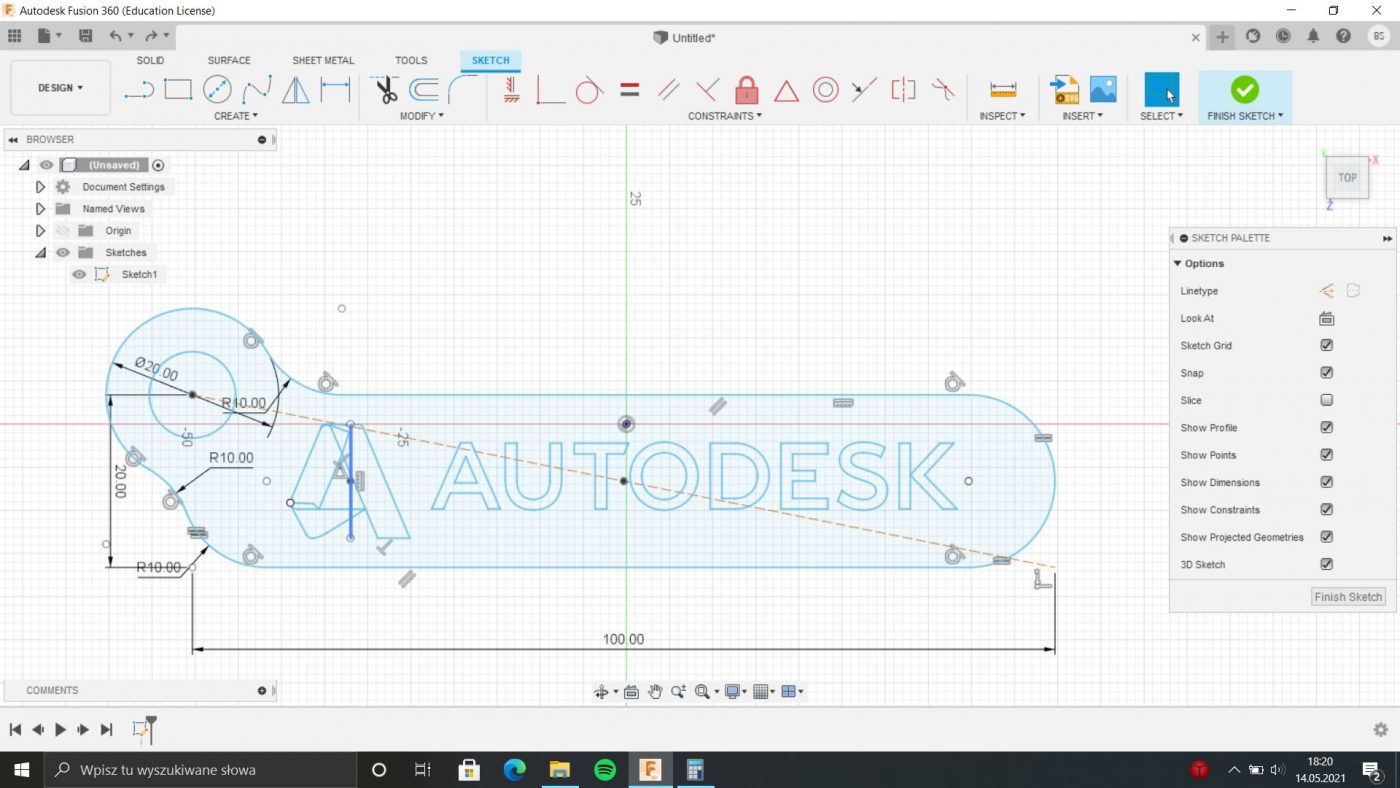This screenshot has height=788, width=1400.
Task: Activate the Fit Point Spline tool
Action: coord(257,90)
